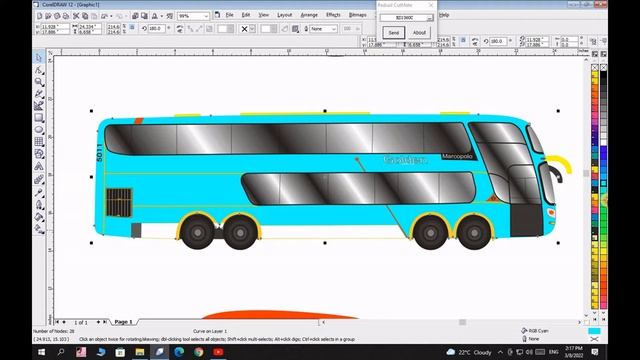The image size is (640, 360).
Task: Click the Paste icon in toolbar
Action: (x=94, y=16)
